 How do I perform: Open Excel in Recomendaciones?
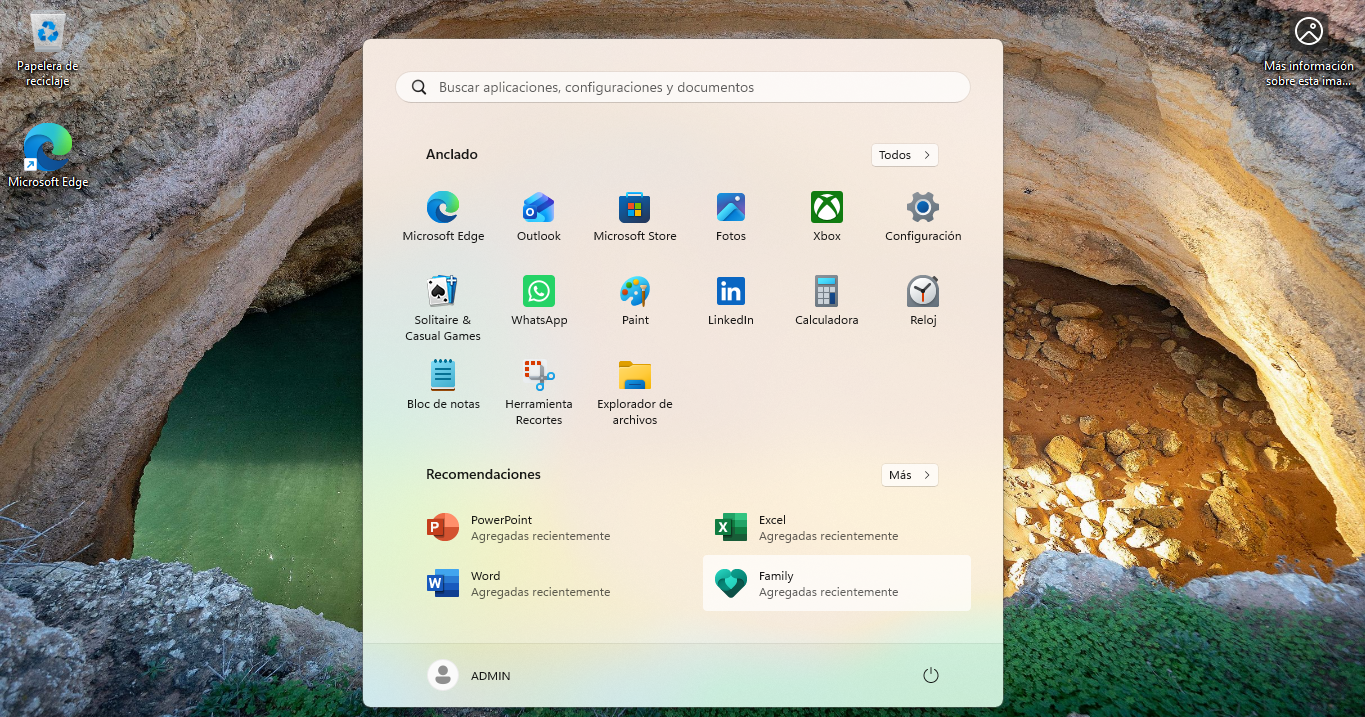837,527
